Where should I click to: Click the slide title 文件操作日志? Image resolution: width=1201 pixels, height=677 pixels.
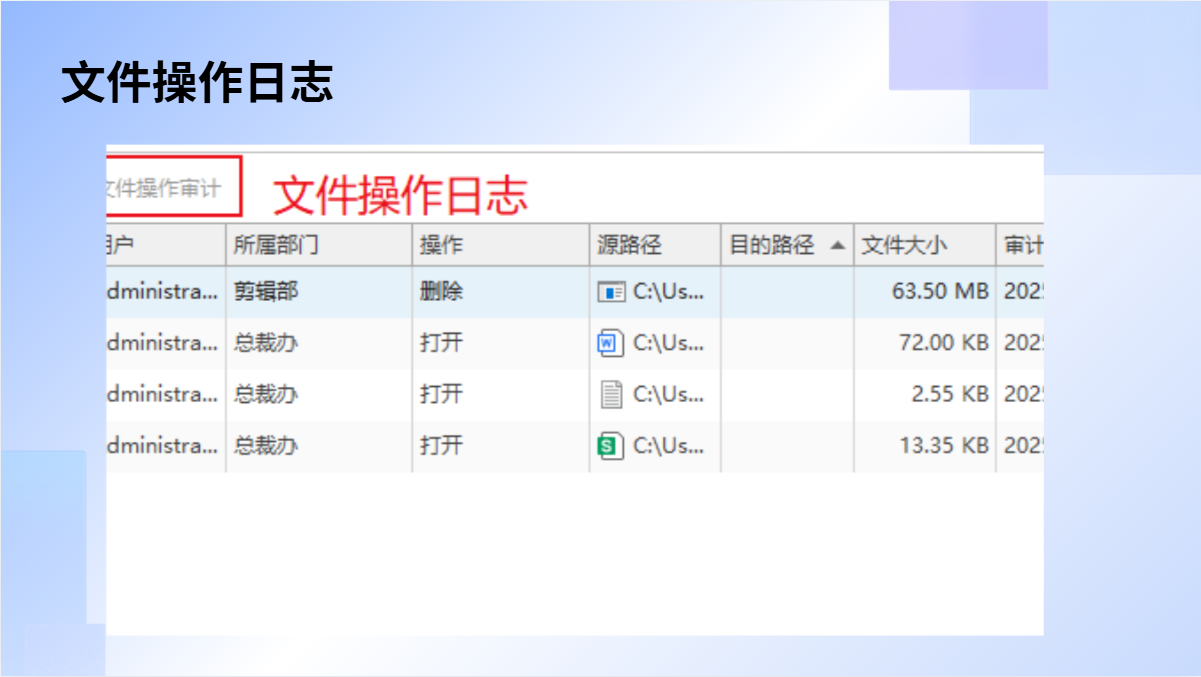click(x=197, y=82)
